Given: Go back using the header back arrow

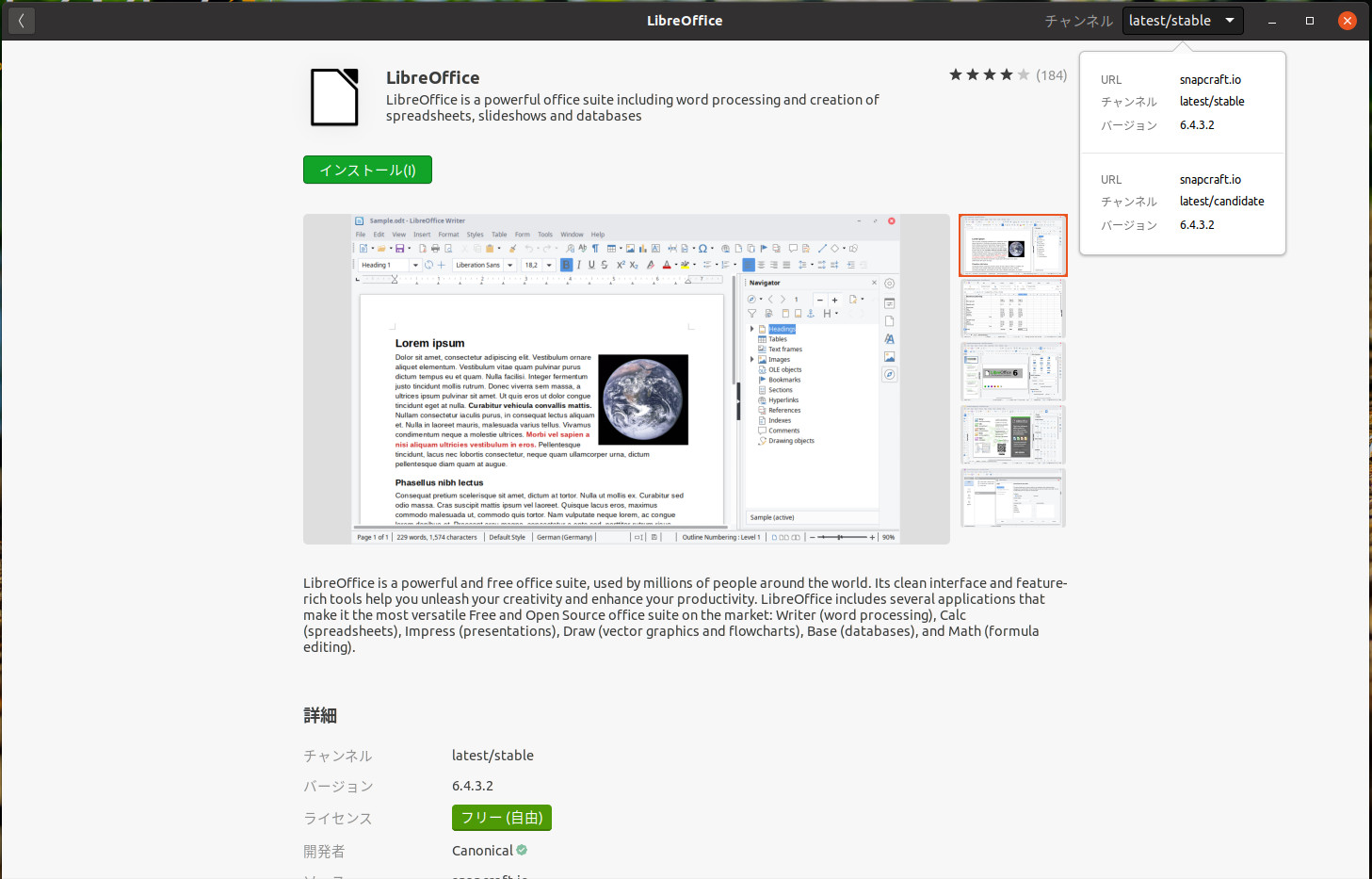Looking at the screenshot, I should tap(21, 21).
